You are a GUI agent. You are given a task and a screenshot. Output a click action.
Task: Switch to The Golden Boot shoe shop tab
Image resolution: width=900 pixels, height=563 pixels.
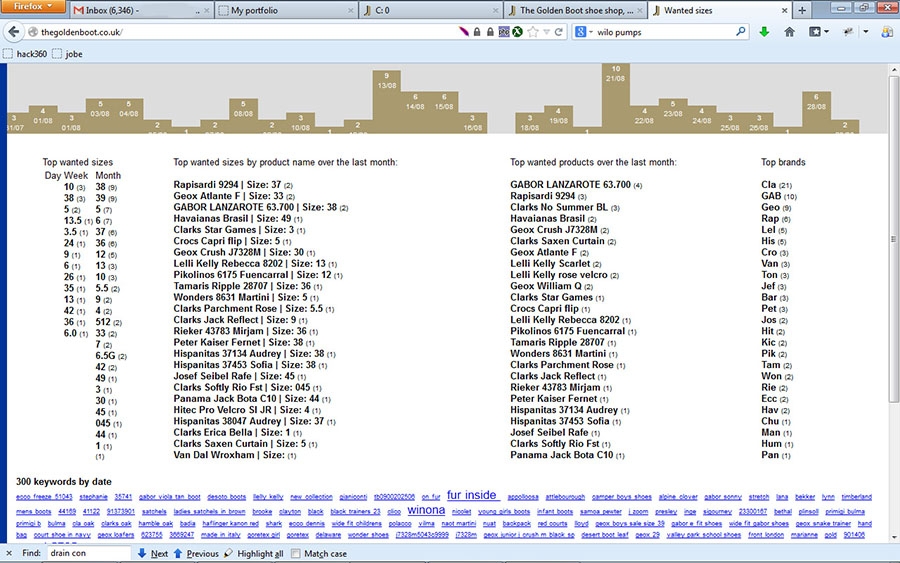coord(576,10)
